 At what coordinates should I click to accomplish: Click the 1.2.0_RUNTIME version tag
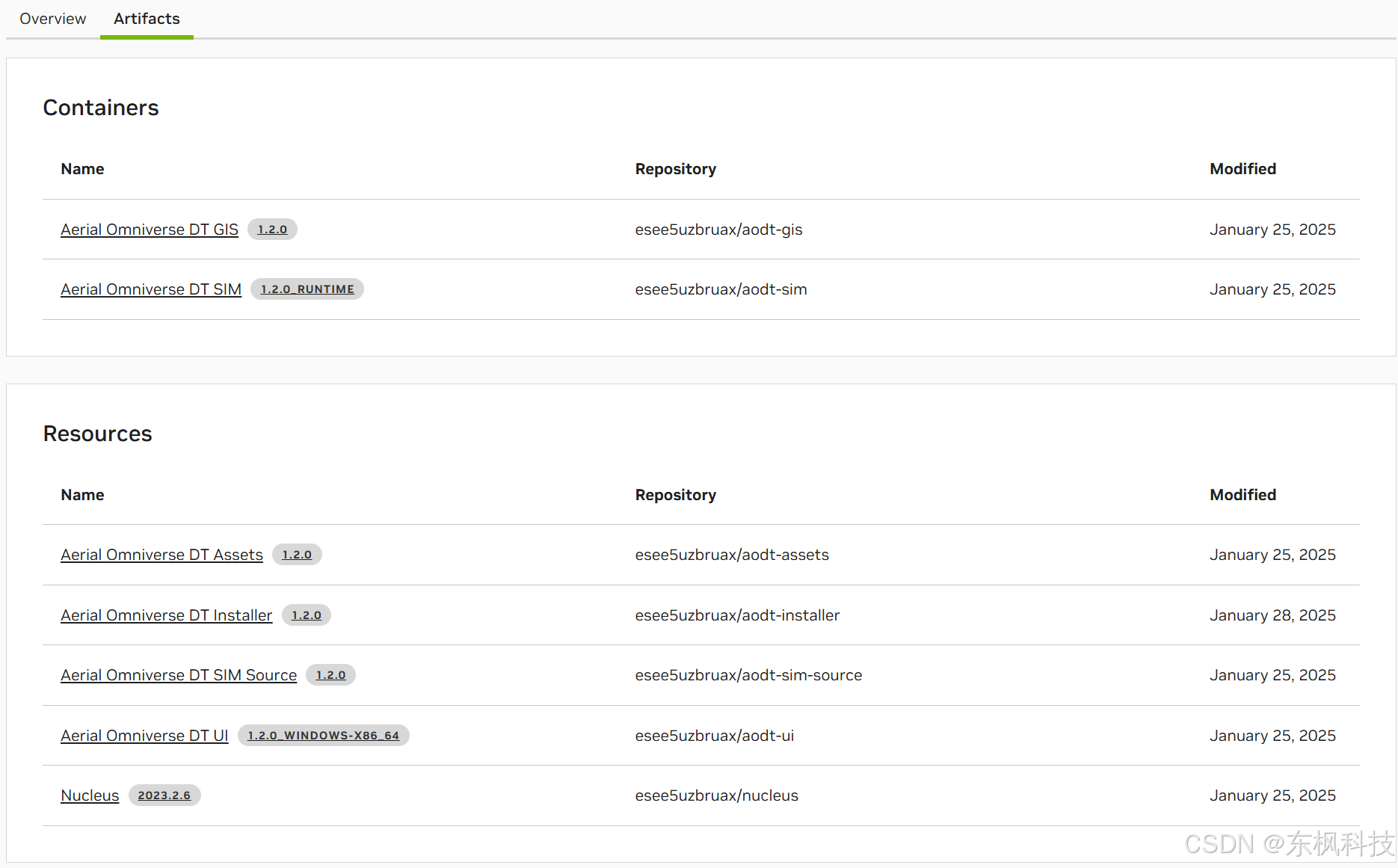[x=307, y=289]
